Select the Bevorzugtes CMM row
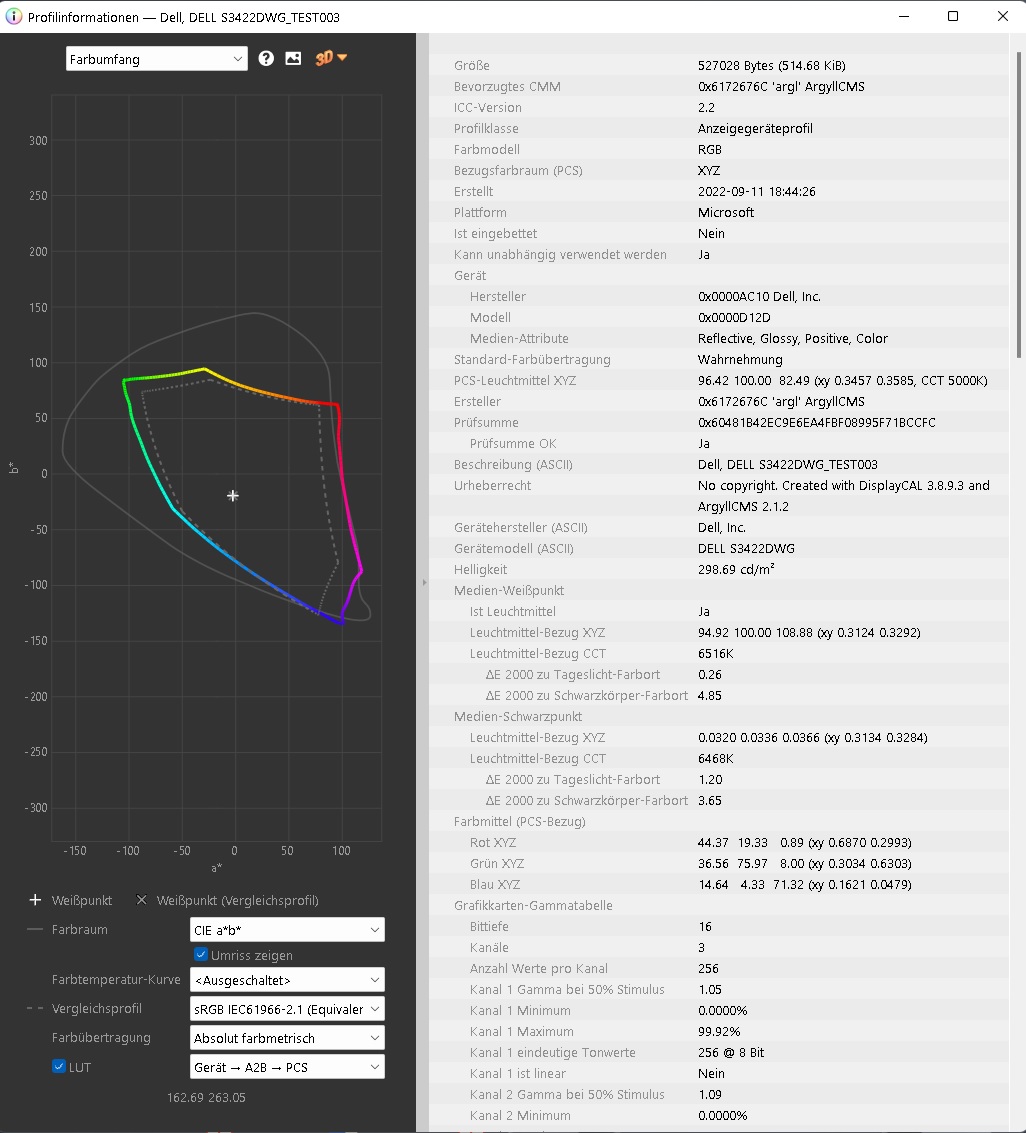1026x1133 pixels. tap(718, 87)
